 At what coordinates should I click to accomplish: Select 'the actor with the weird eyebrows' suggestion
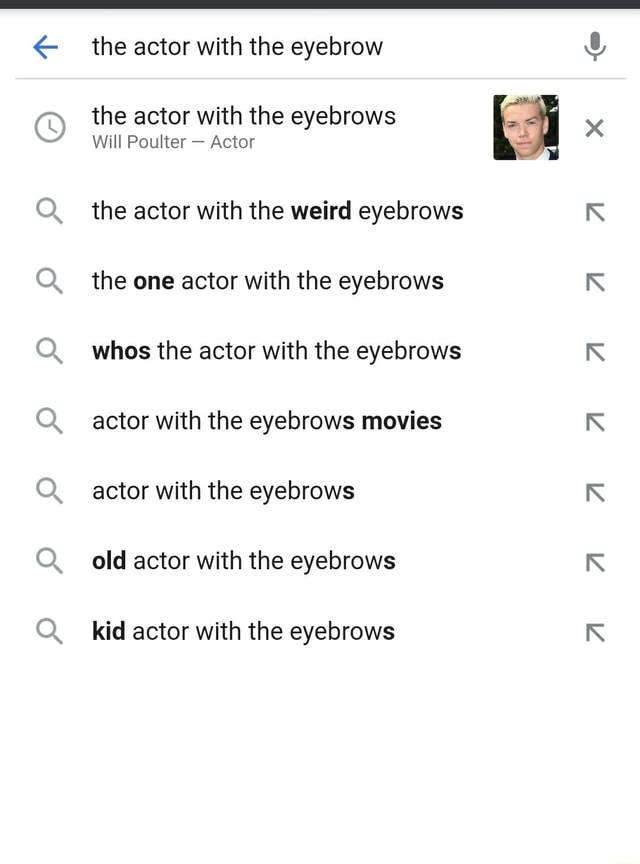pos(277,211)
